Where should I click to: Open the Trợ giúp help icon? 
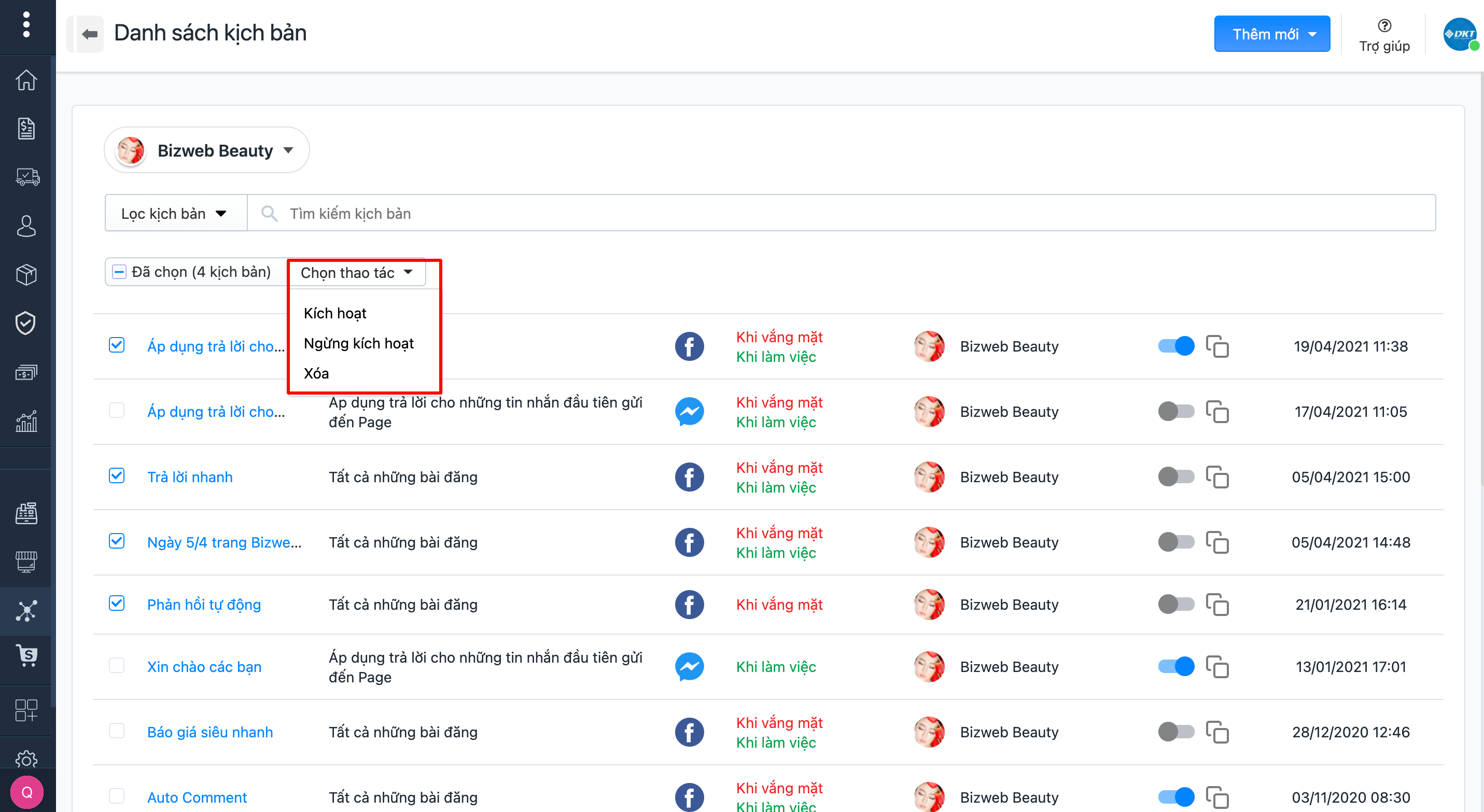(x=1384, y=26)
